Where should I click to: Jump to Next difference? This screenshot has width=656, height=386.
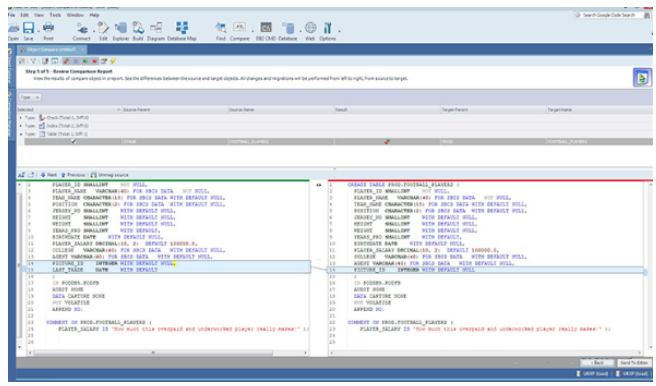49,175
